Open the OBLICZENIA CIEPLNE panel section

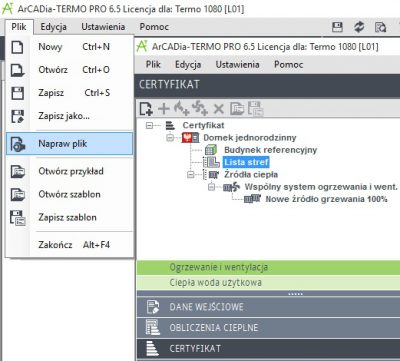pos(268,327)
